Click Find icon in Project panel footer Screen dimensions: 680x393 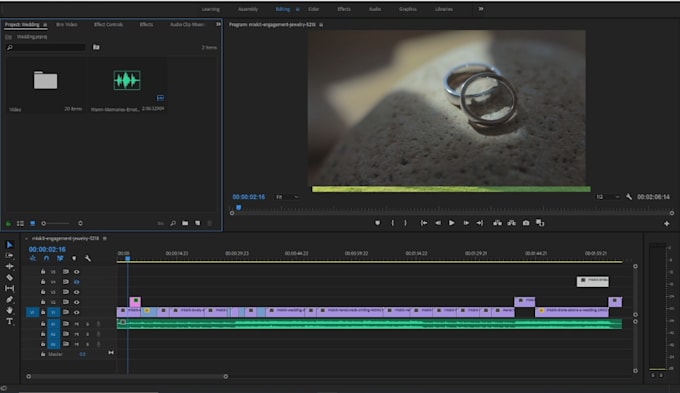[173, 223]
